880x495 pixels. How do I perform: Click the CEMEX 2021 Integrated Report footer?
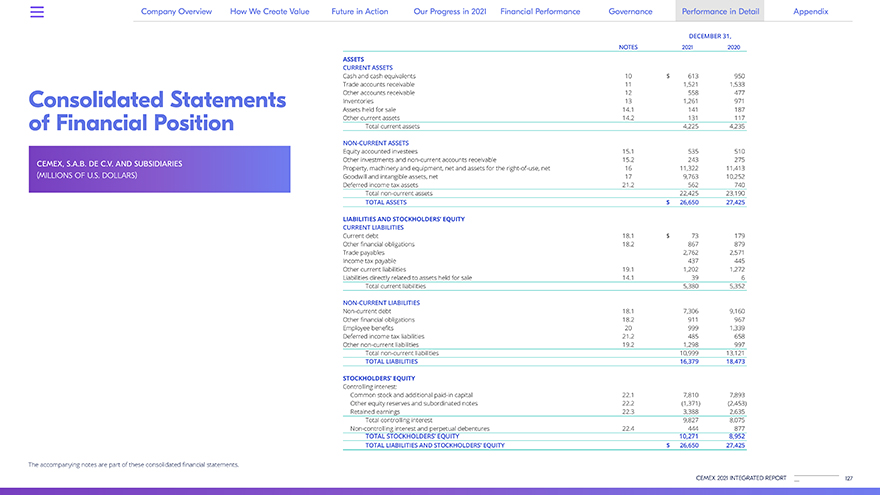[741, 478]
